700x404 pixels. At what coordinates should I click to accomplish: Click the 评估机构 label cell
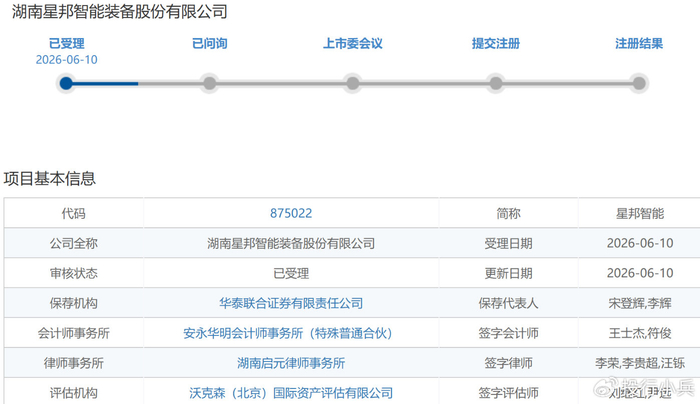pyautogui.click(x=74, y=392)
